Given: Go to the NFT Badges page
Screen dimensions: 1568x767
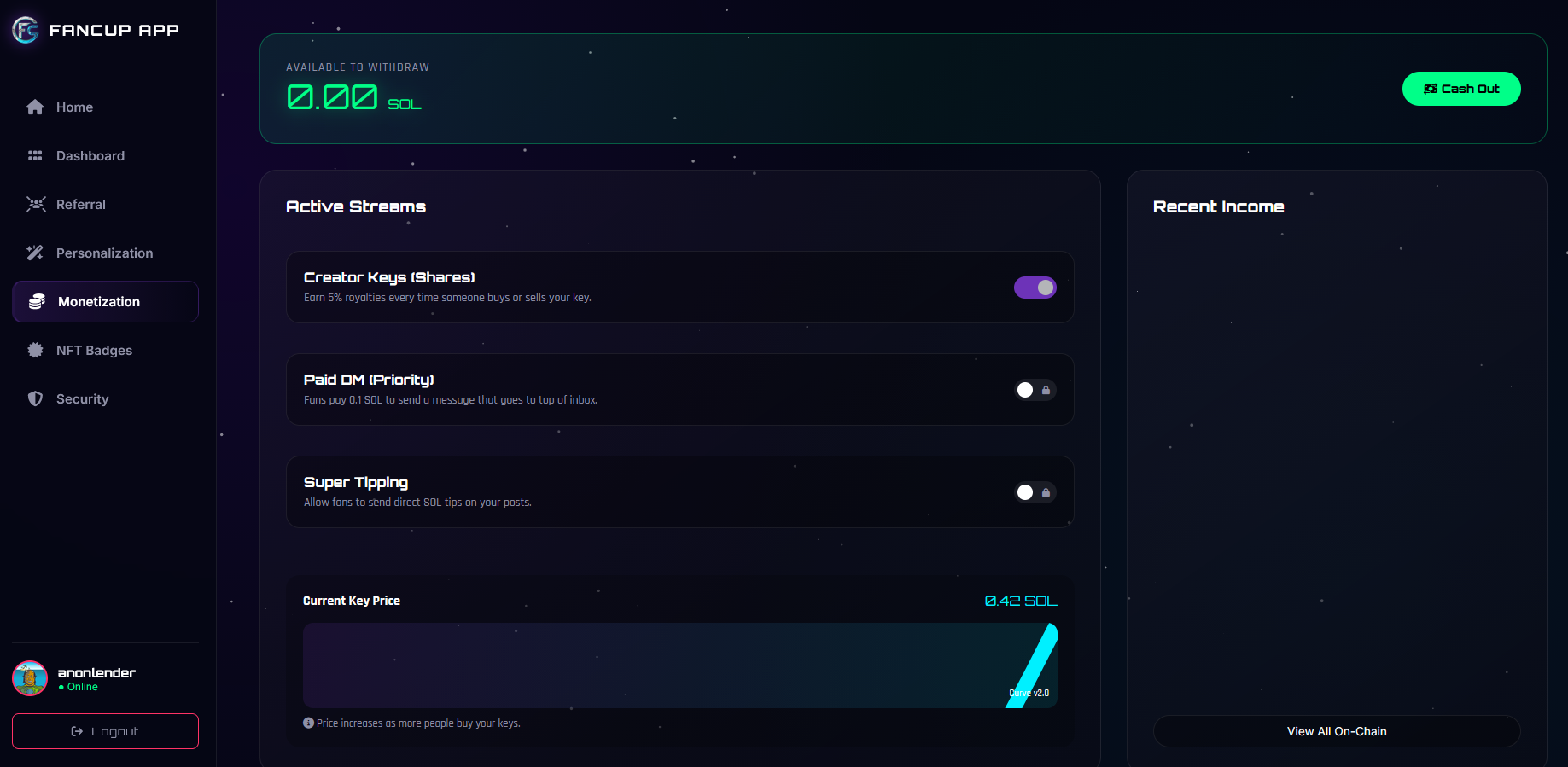Looking at the screenshot, I should [x=94, y=351].
